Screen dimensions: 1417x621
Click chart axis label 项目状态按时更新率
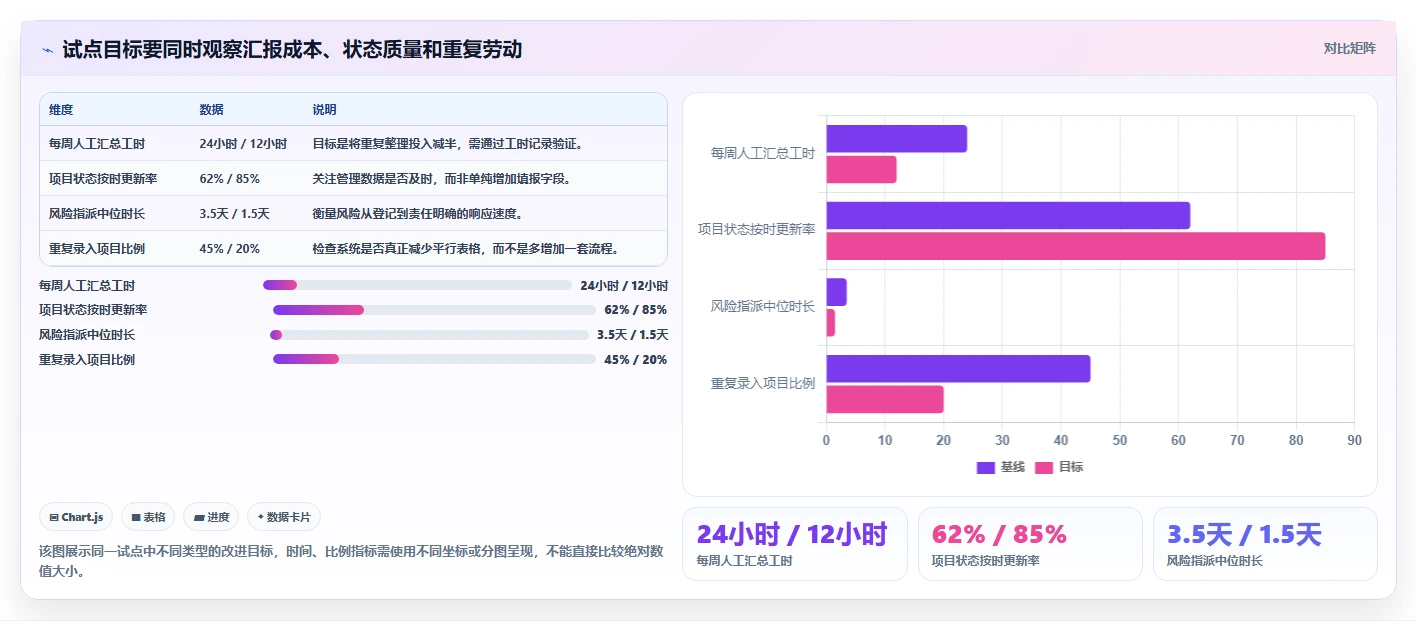tap(756, 230)
